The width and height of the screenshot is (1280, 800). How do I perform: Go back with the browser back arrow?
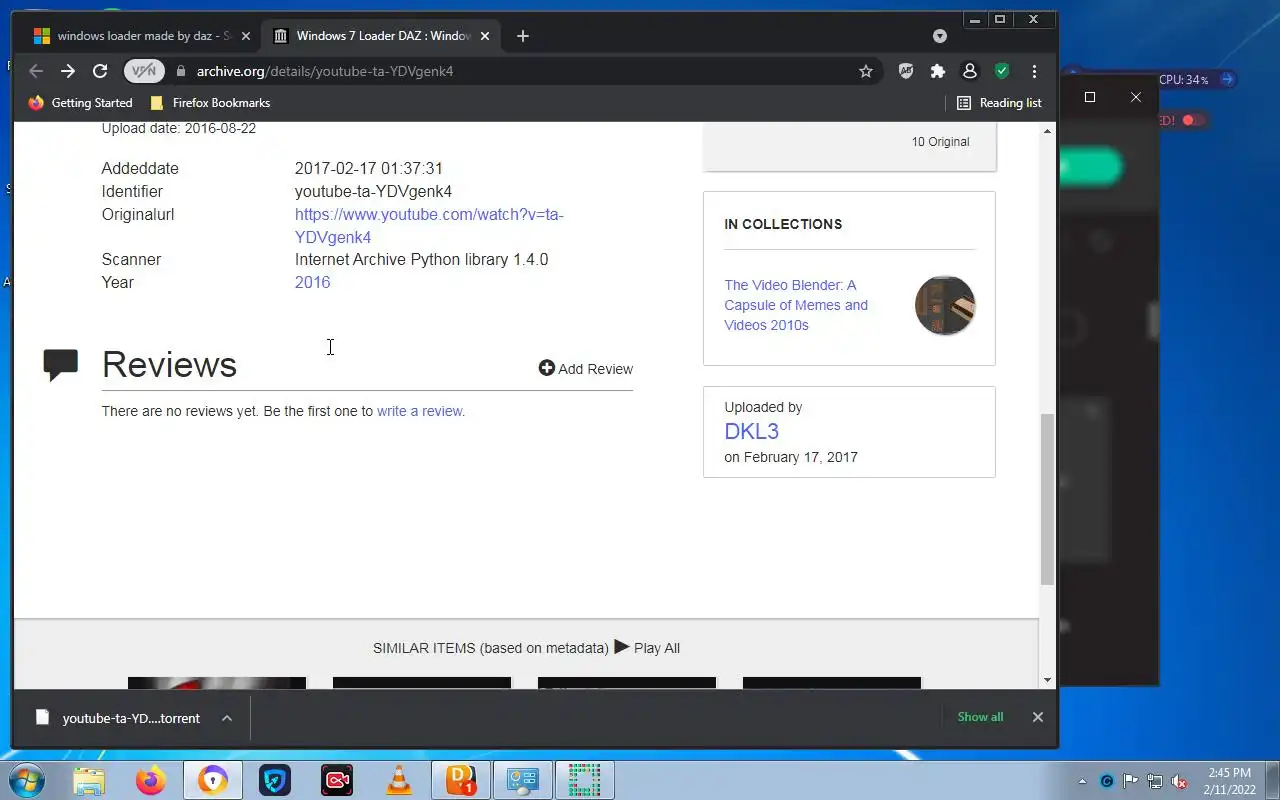[36, 71]
